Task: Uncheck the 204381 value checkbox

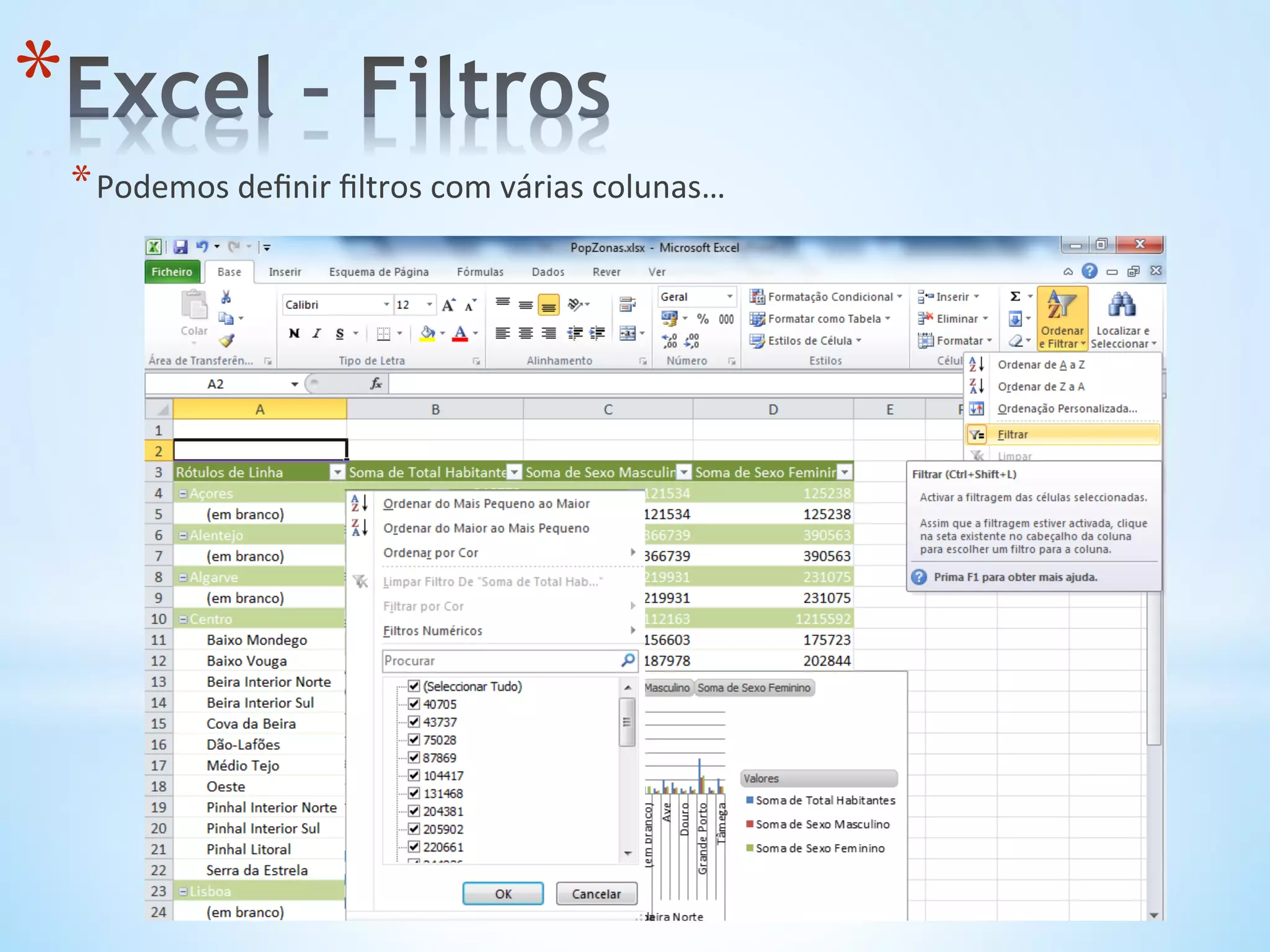Action: click(414, 811)
